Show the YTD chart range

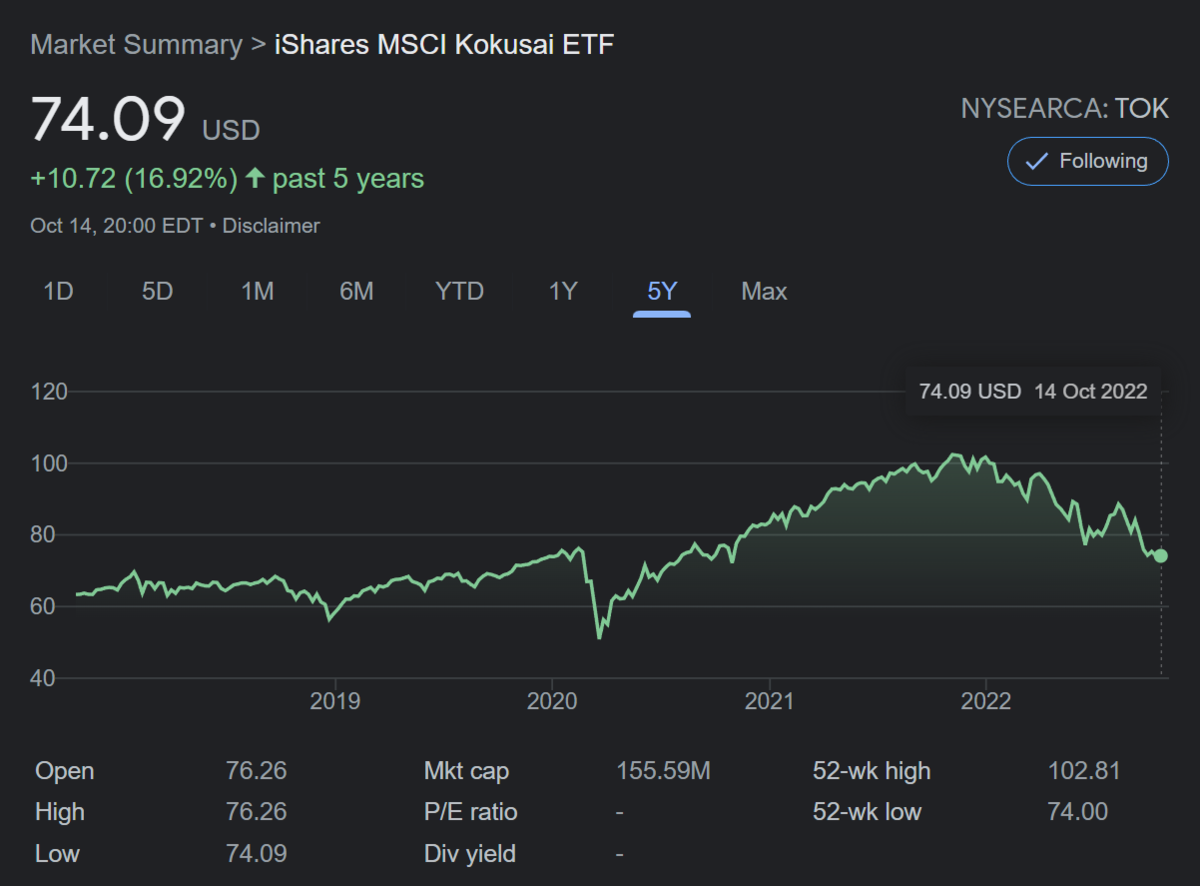pos(459,292)
